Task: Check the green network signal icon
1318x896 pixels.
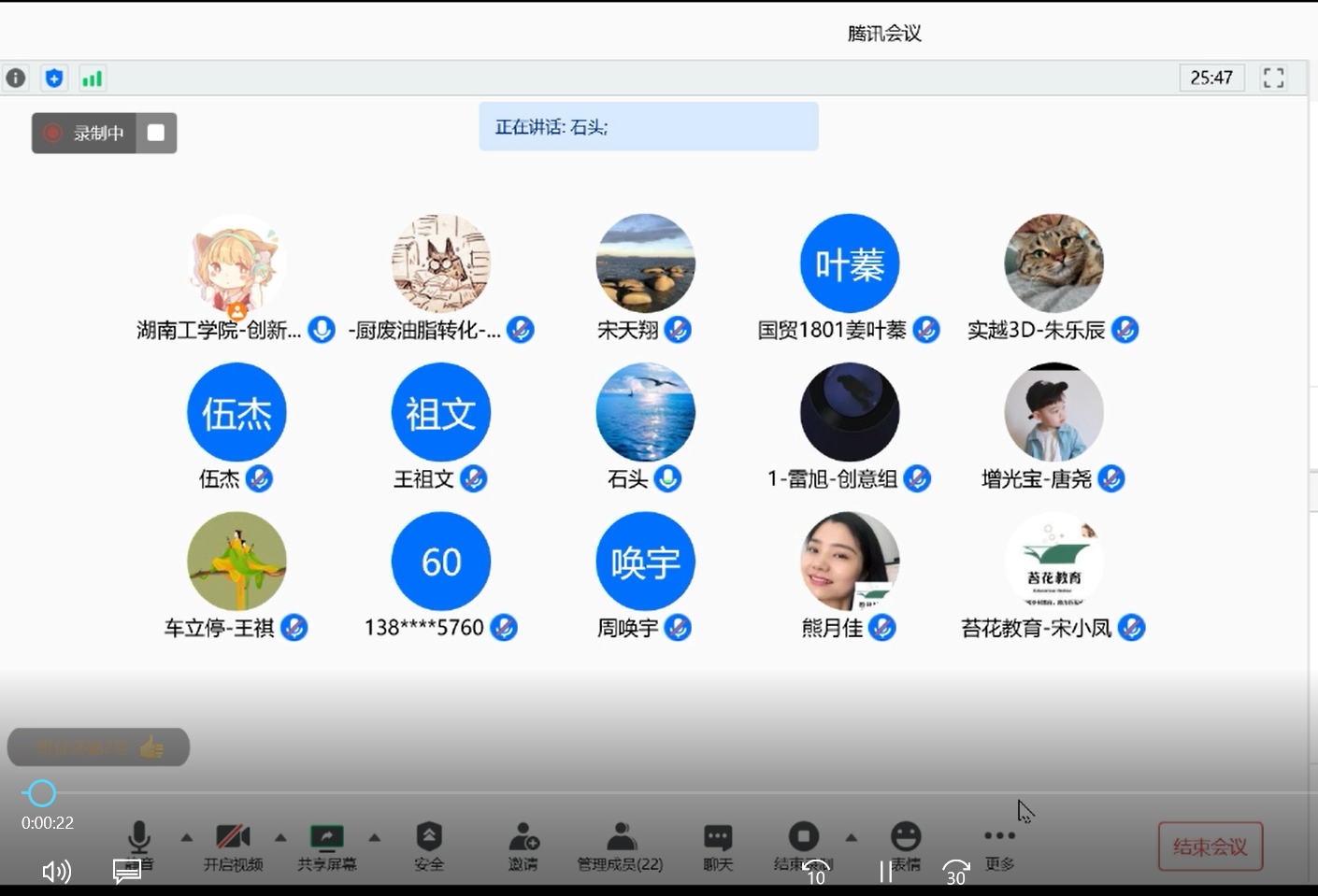Action: click(x=92, y=78)
